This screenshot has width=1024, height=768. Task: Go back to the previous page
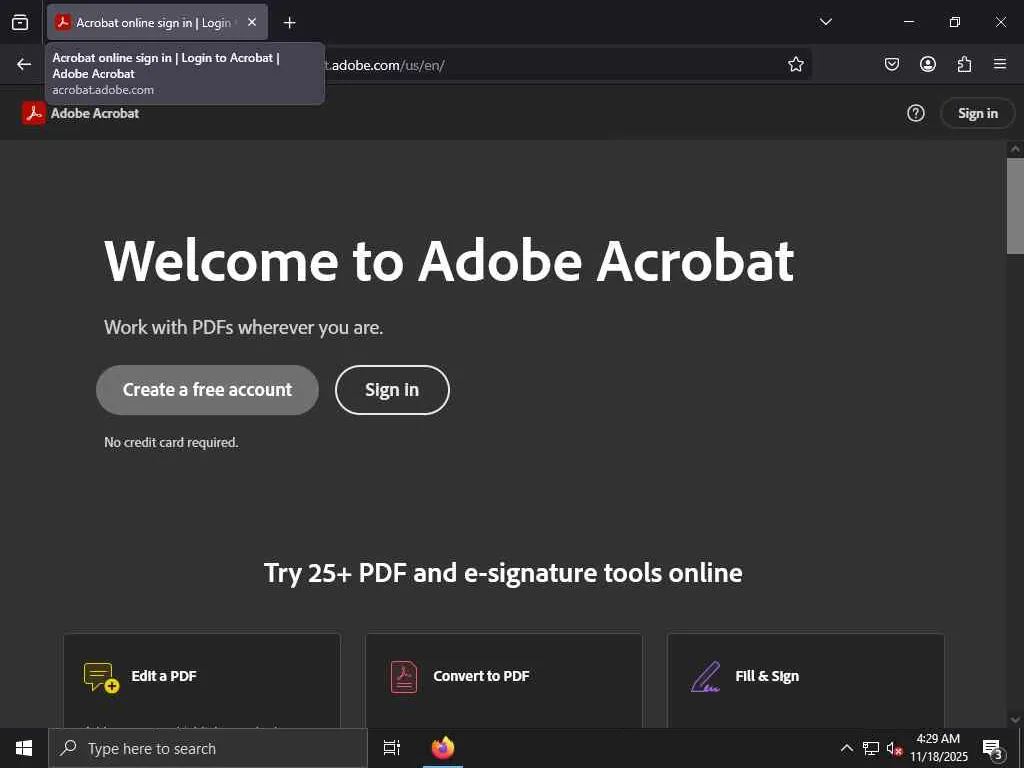[24, 64]
